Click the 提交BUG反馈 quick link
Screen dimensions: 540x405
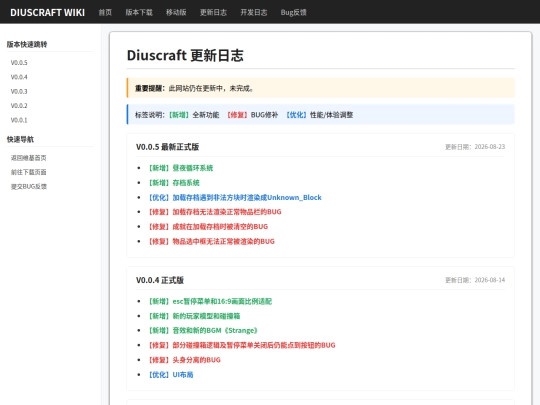(x=29, y=187)
